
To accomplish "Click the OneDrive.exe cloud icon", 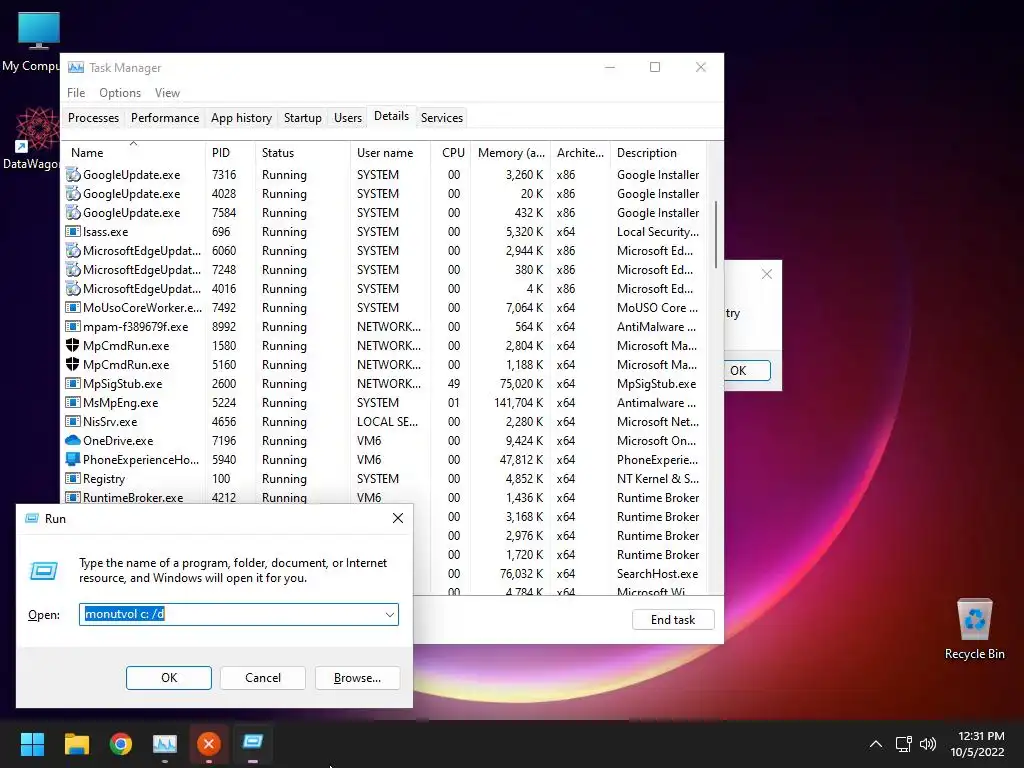I will tap(72, 440).
